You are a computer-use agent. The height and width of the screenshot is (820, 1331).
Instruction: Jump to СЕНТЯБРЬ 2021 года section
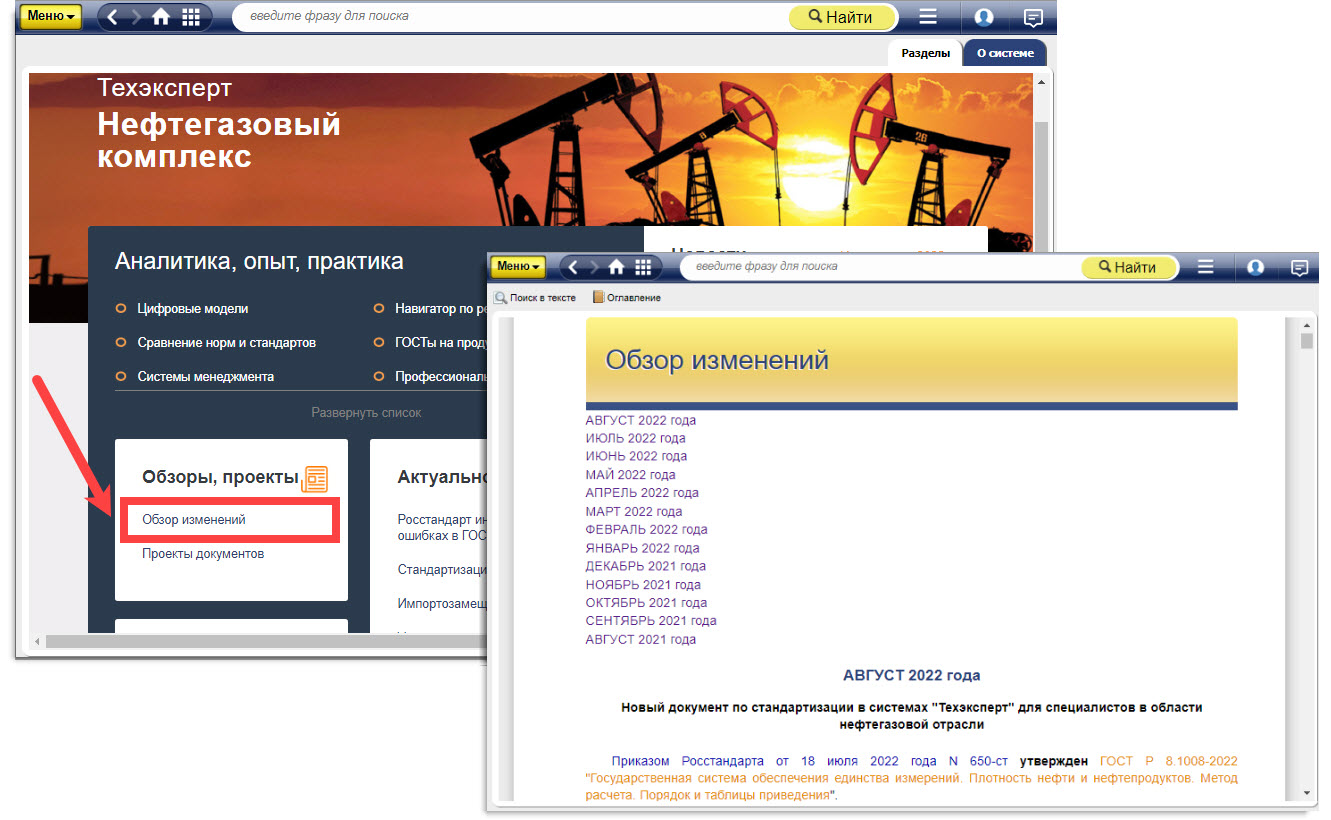(x=651, y=621)
